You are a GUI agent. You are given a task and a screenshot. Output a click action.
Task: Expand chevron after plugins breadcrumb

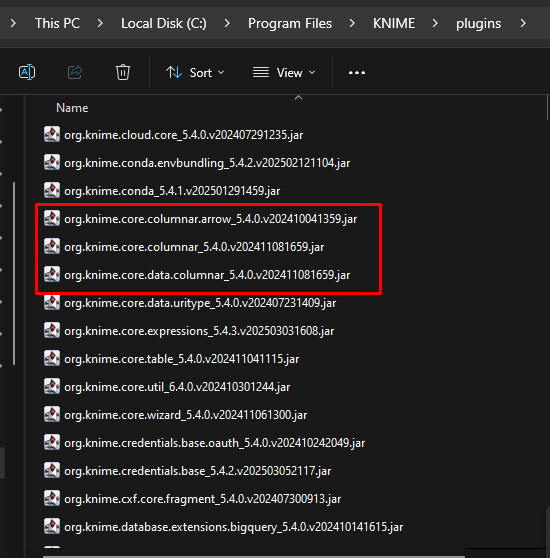coord(523,23)
